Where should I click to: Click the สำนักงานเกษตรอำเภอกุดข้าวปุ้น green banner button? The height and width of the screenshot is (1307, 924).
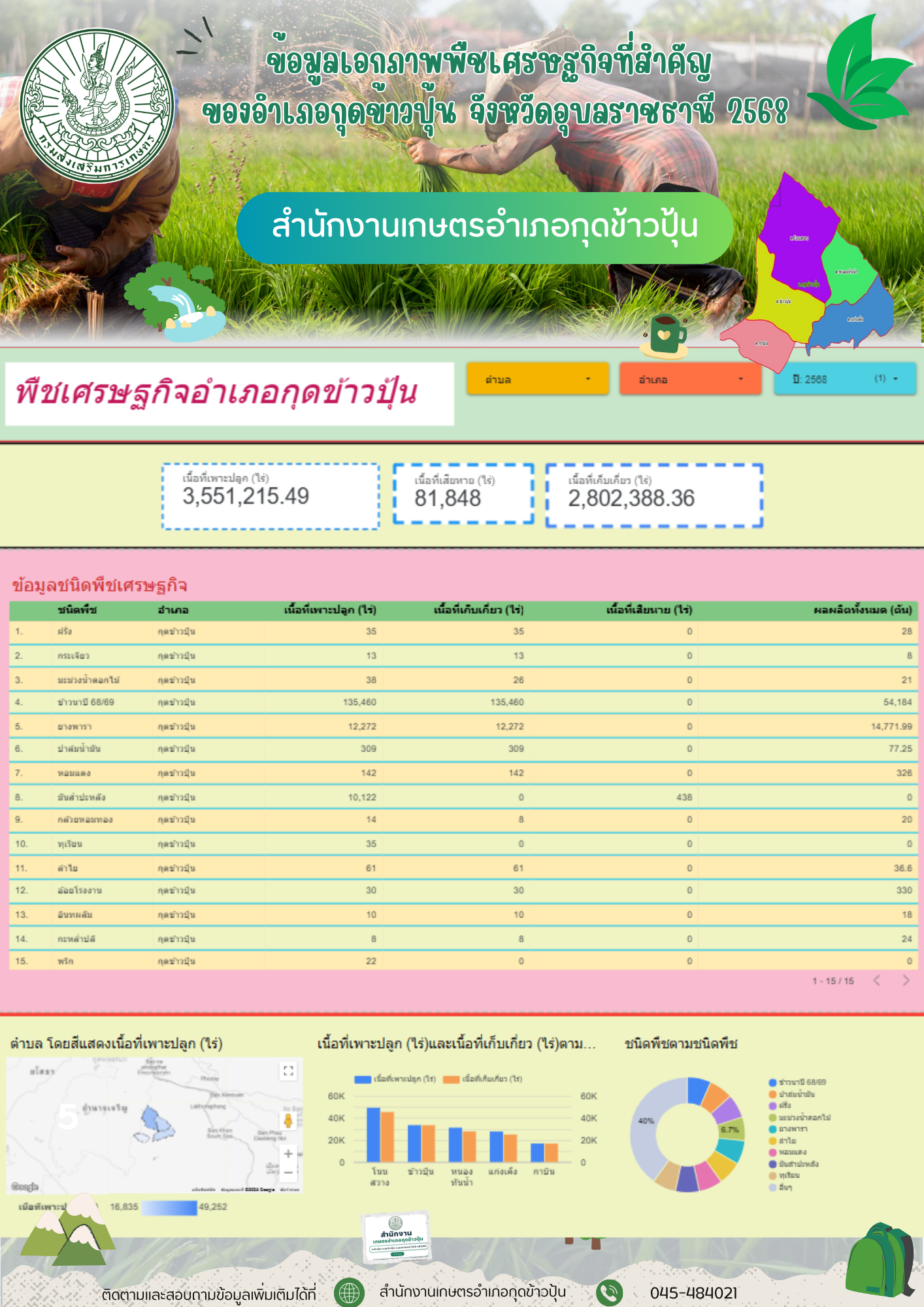click(x=485, y=227)
